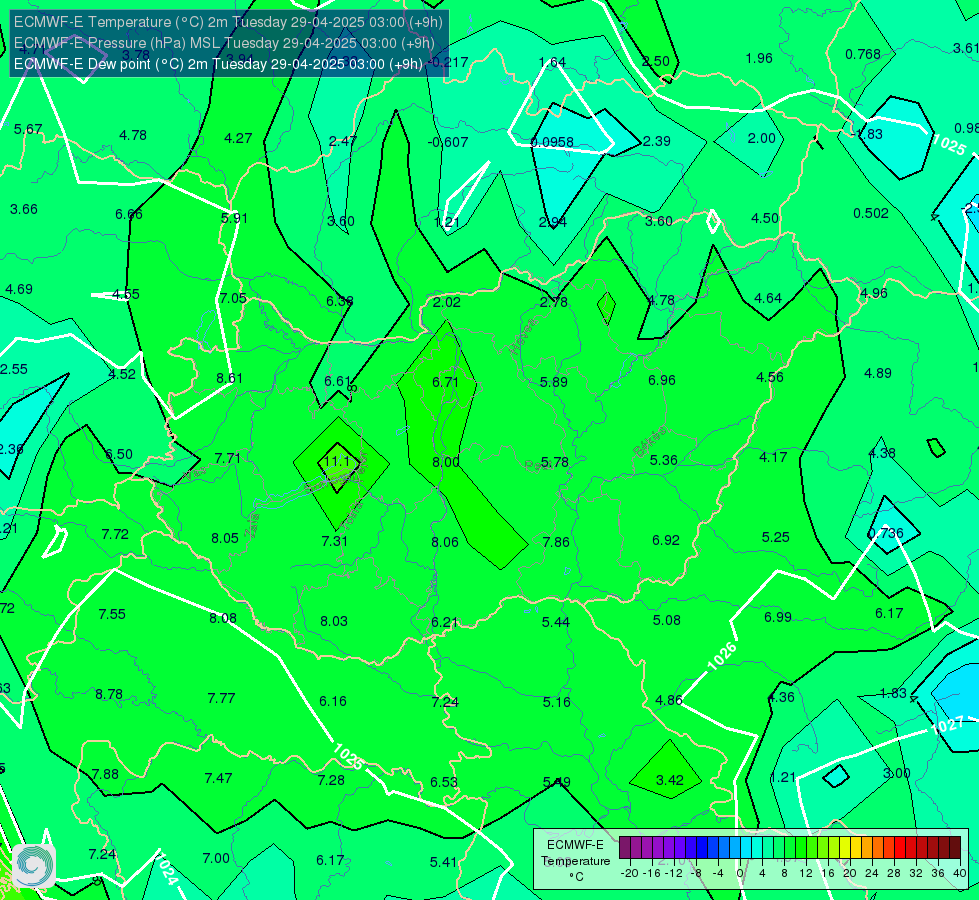Viewport: 979px width, 900px height.
Task: Click the 0.768 grid value
Action: (x=863, y=54)
